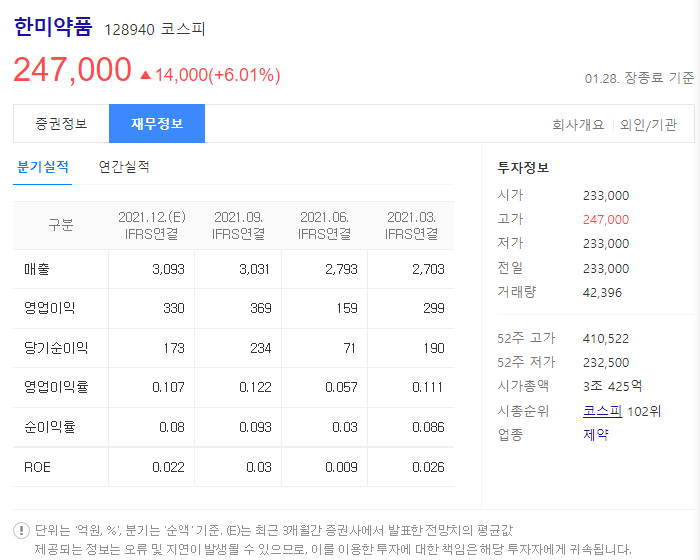Click the 순이익률 value 0.08
Viewport: 700px width, 560px height.
[172, 427]
